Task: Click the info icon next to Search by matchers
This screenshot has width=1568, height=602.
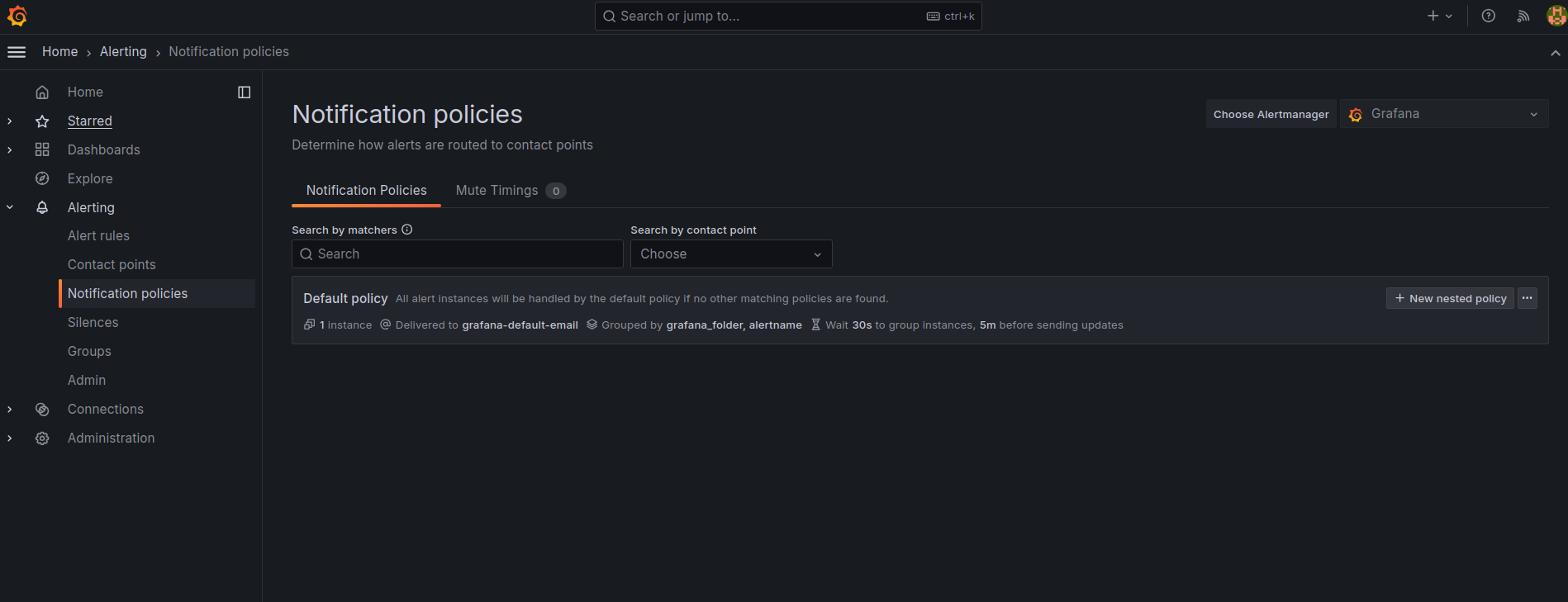Action: pyautogui.click(x=407, y=230)
